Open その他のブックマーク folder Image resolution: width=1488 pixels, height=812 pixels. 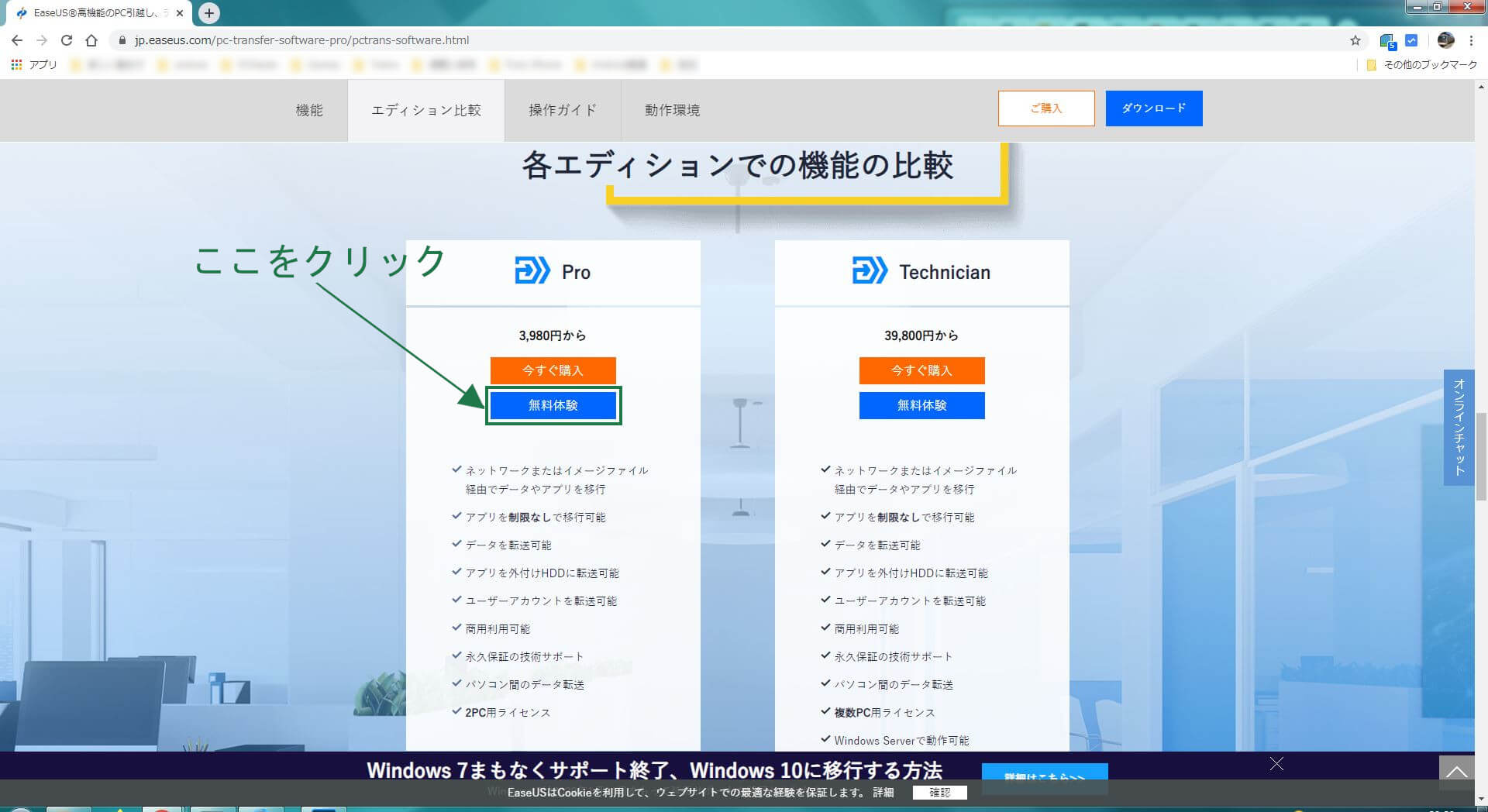(x=1421, y=65)
